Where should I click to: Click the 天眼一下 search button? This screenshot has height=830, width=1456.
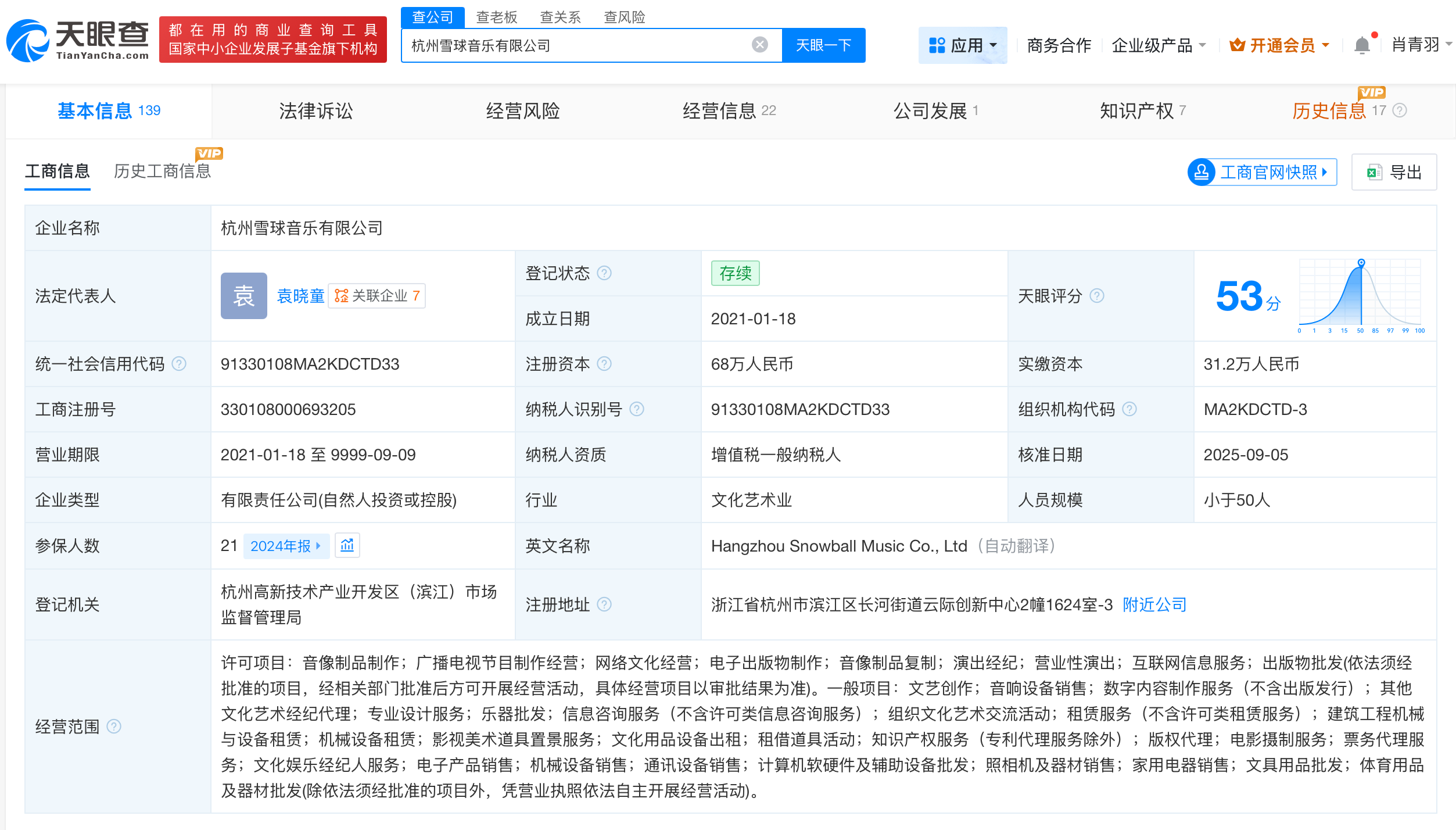[824, 45]
